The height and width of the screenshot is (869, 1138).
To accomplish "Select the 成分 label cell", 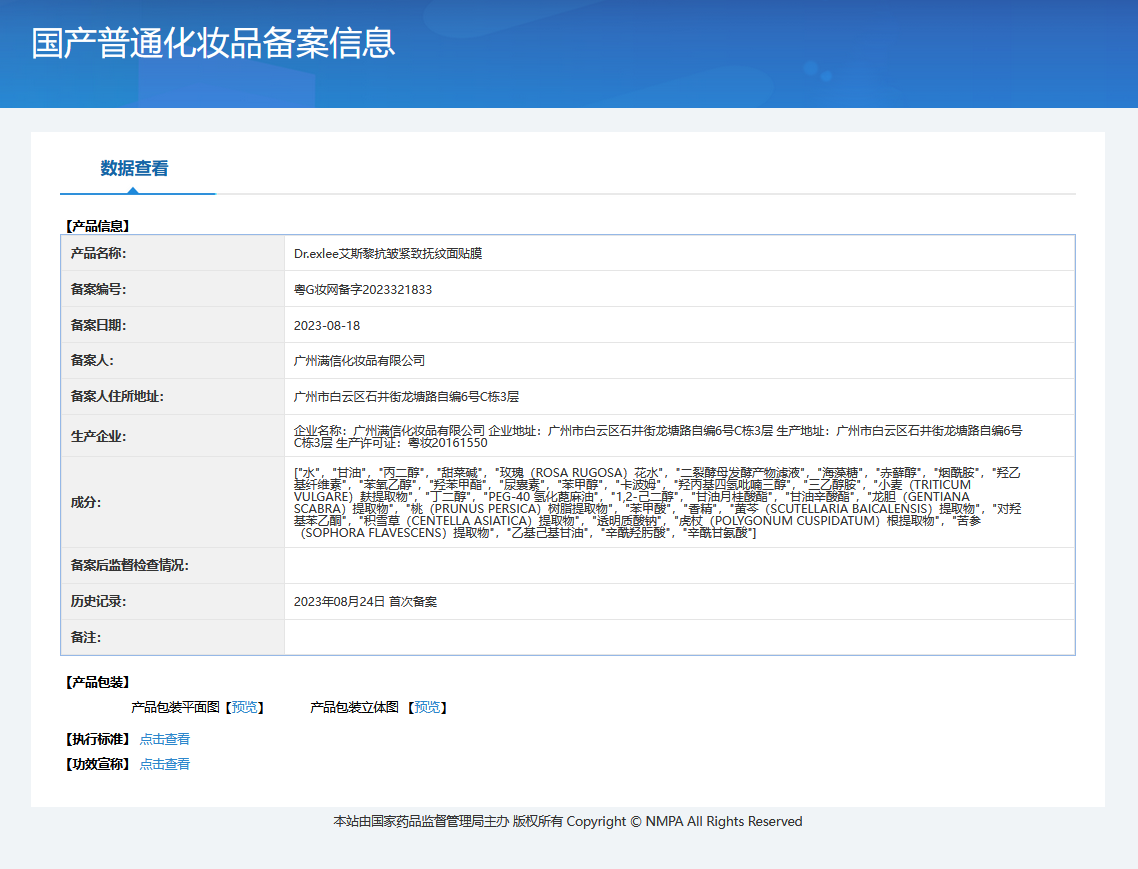I will coord(173,502).
